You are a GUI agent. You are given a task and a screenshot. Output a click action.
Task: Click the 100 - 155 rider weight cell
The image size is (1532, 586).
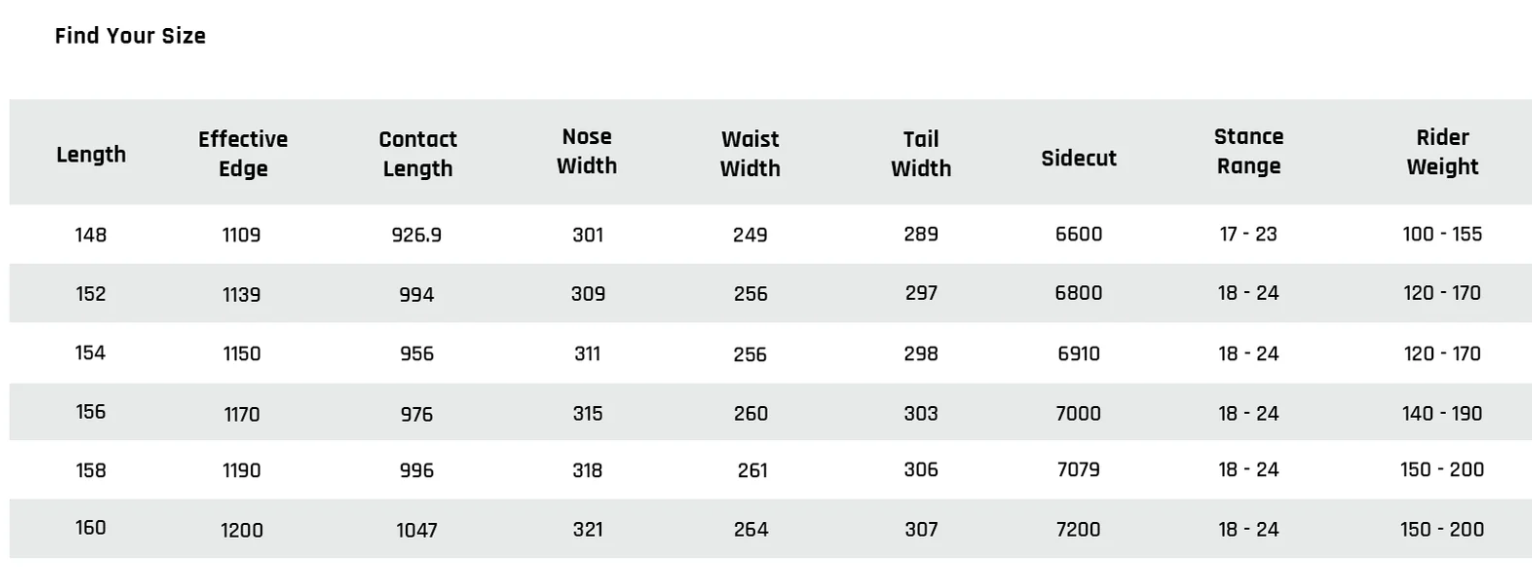point(1443,235)
